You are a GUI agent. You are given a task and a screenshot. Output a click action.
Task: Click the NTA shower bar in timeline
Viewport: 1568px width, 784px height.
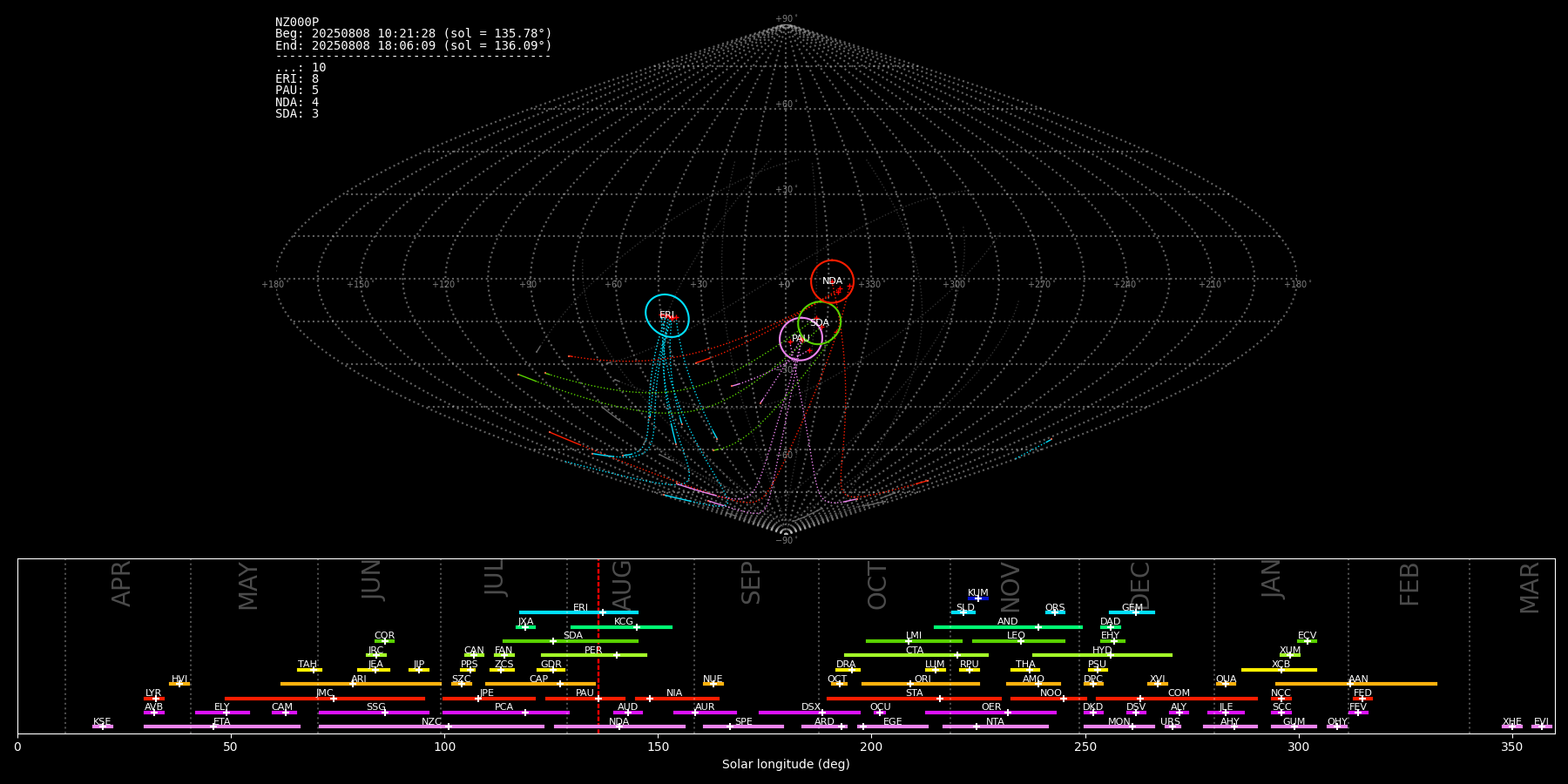point(995,727)
